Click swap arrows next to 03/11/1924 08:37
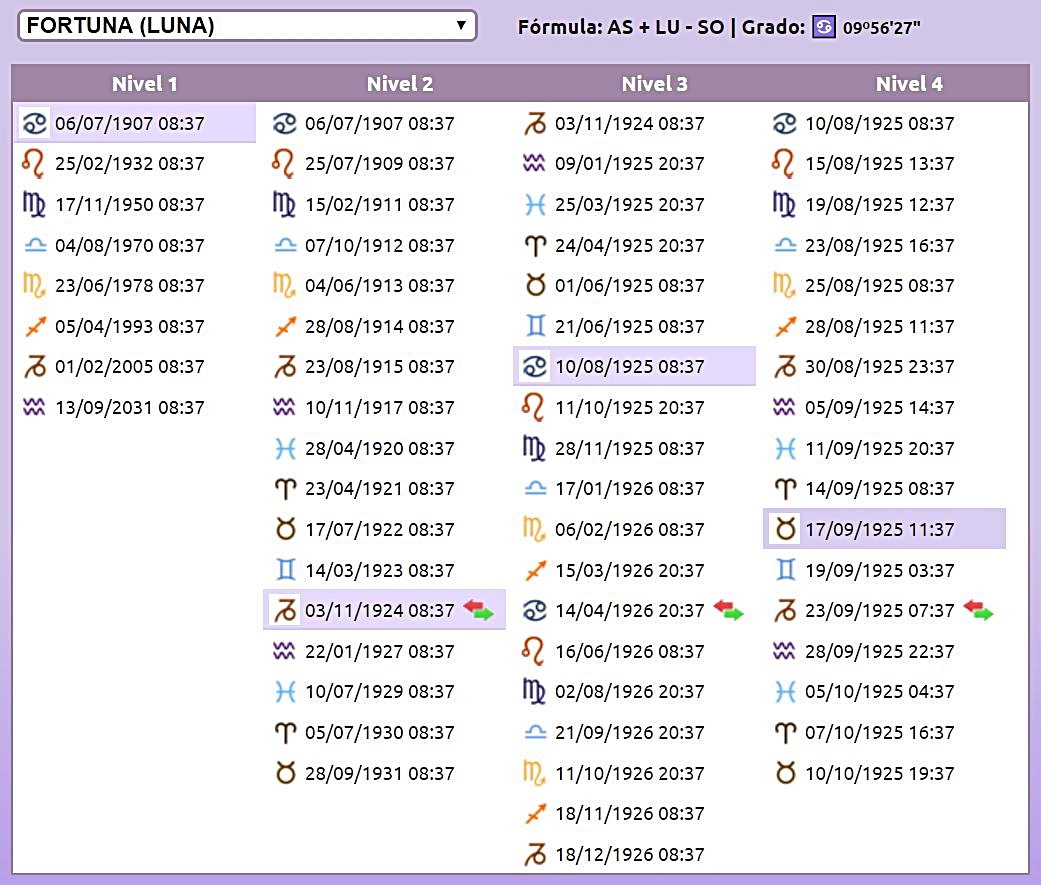This screenshot has height=885, width=1041. coord(477,610)
